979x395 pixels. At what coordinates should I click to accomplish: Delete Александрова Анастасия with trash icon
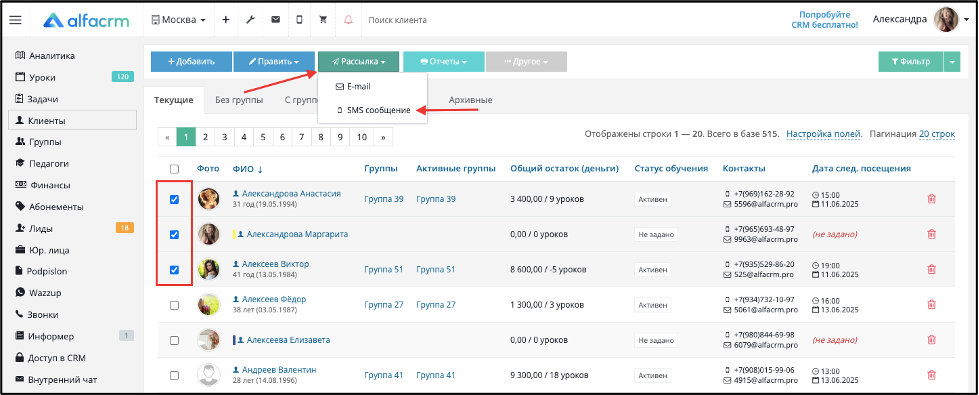pyautogui.click(x=932, y=199)
